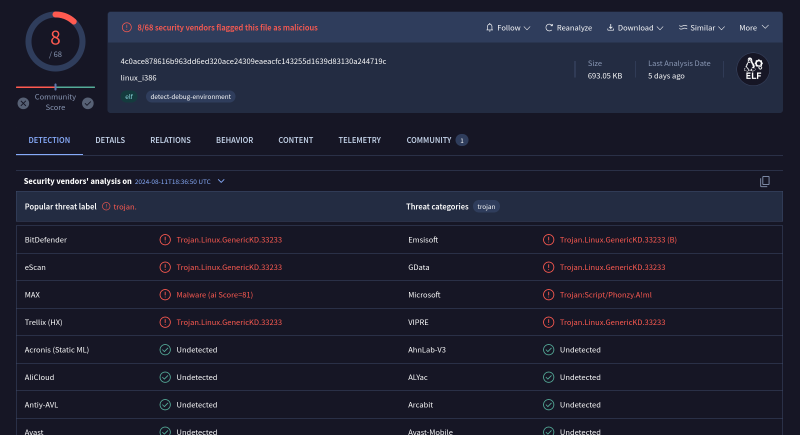Screen dimensions: 800x435
Task: Click the Reanalyze button
Action: pyautogui.click(x=569, y=27)
